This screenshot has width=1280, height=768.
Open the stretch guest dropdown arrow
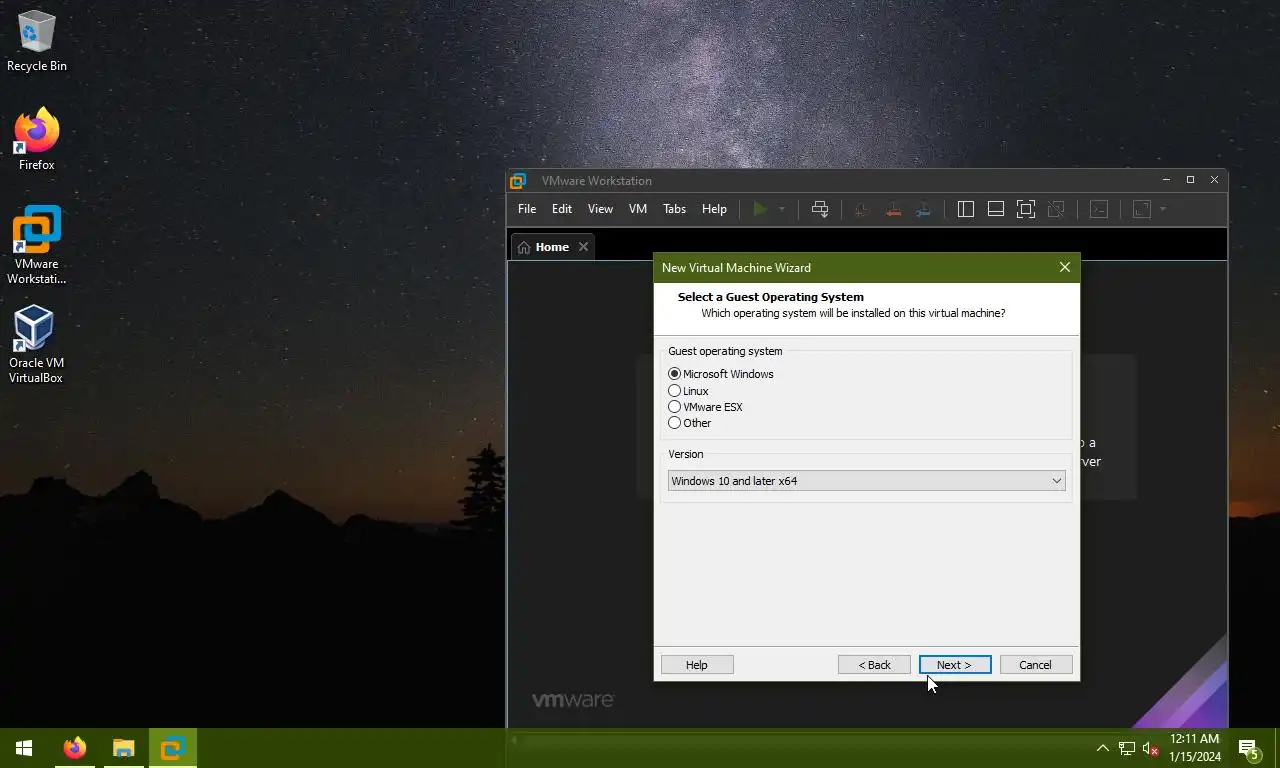[1163, 209]
